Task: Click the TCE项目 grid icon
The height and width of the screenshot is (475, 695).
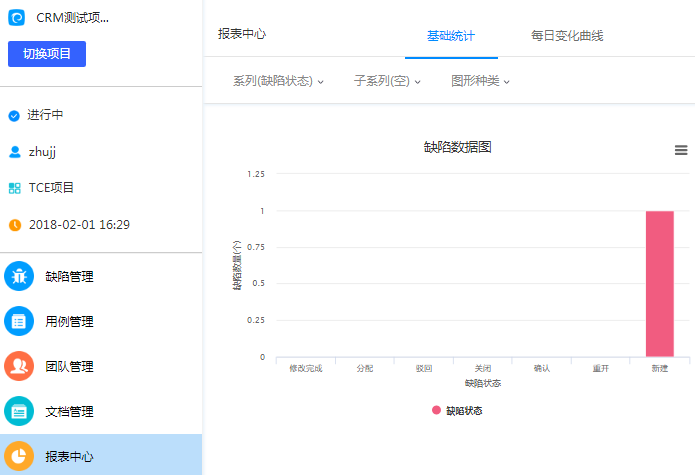Action: [x=14, y=188]
